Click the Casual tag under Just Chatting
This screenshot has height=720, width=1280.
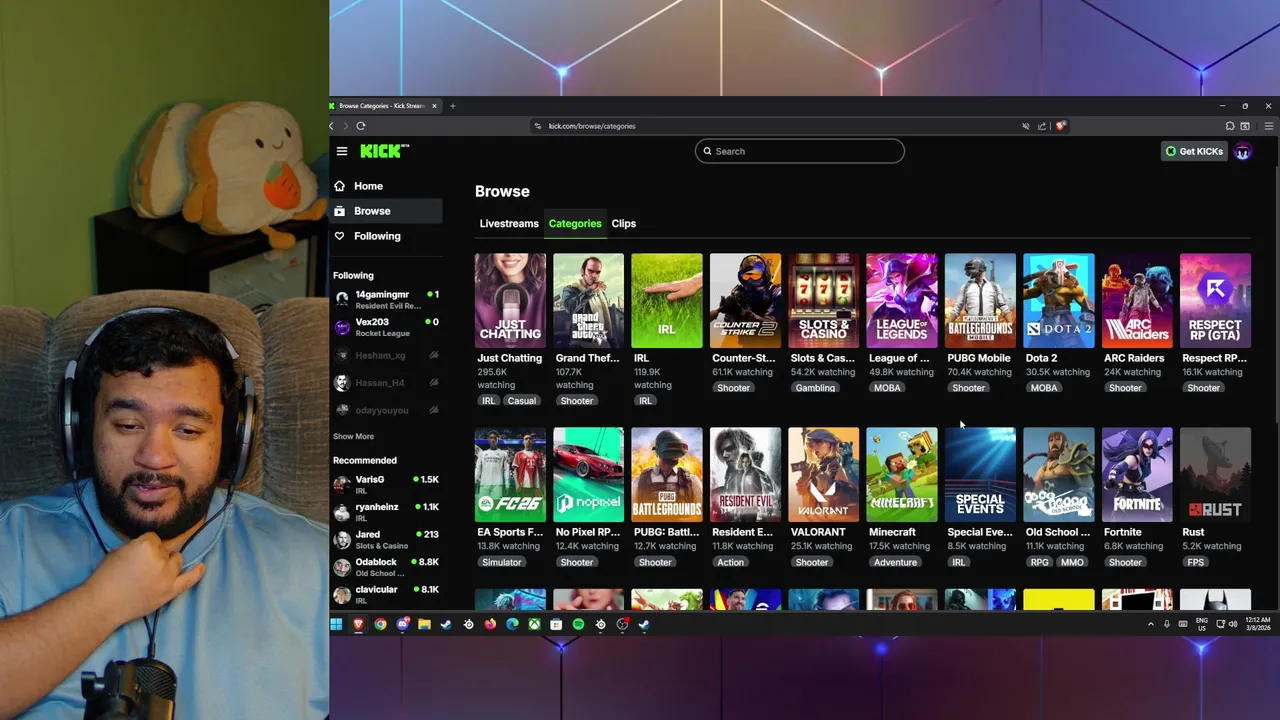(x=521, y=401)
